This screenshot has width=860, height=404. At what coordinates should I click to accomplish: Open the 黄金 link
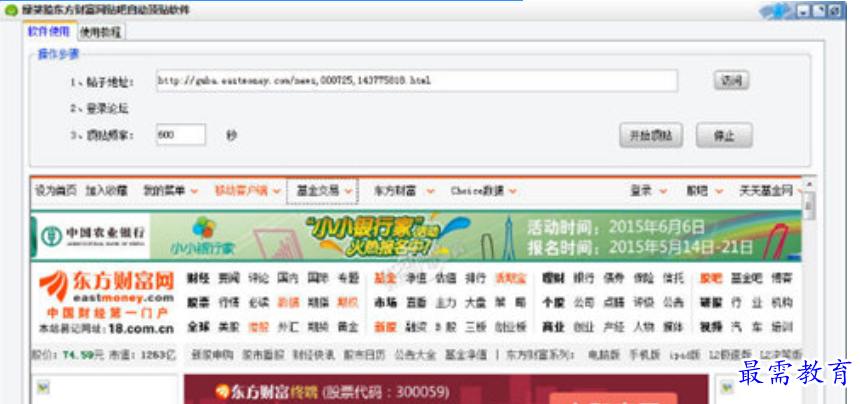tap(348, 327)
